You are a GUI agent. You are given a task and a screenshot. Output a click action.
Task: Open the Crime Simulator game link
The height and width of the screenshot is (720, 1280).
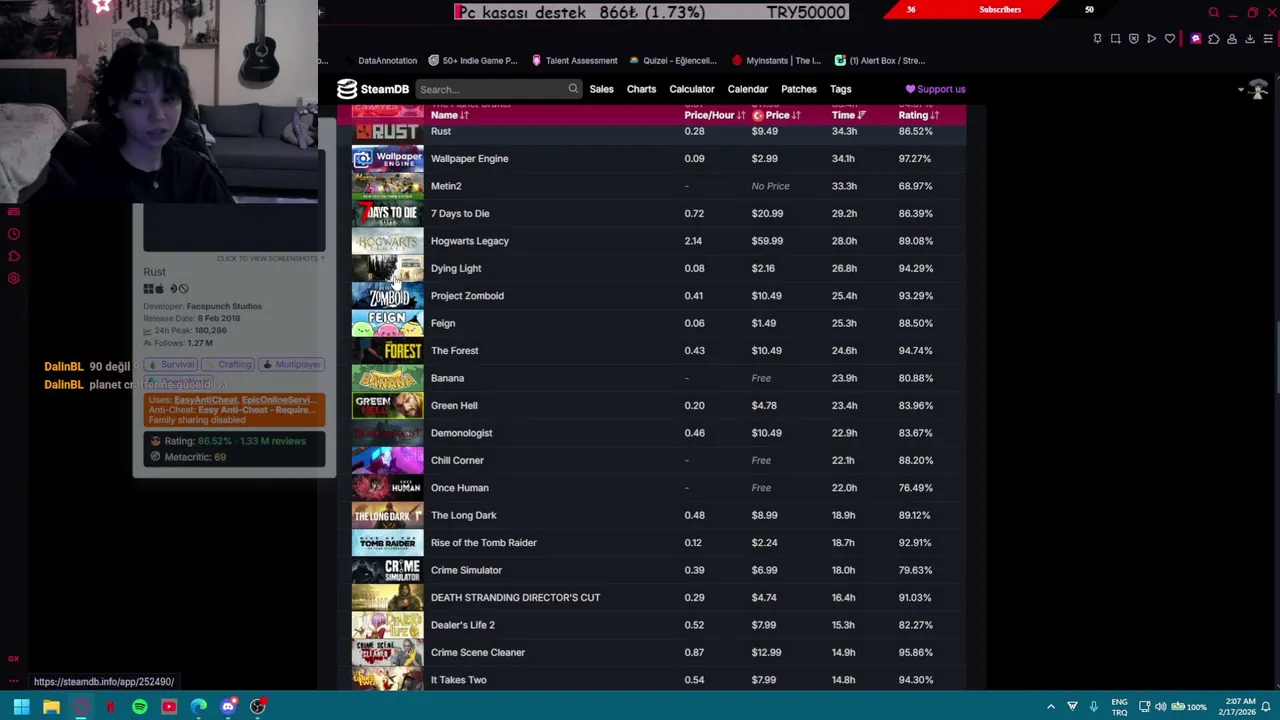[x=466, y=570]
